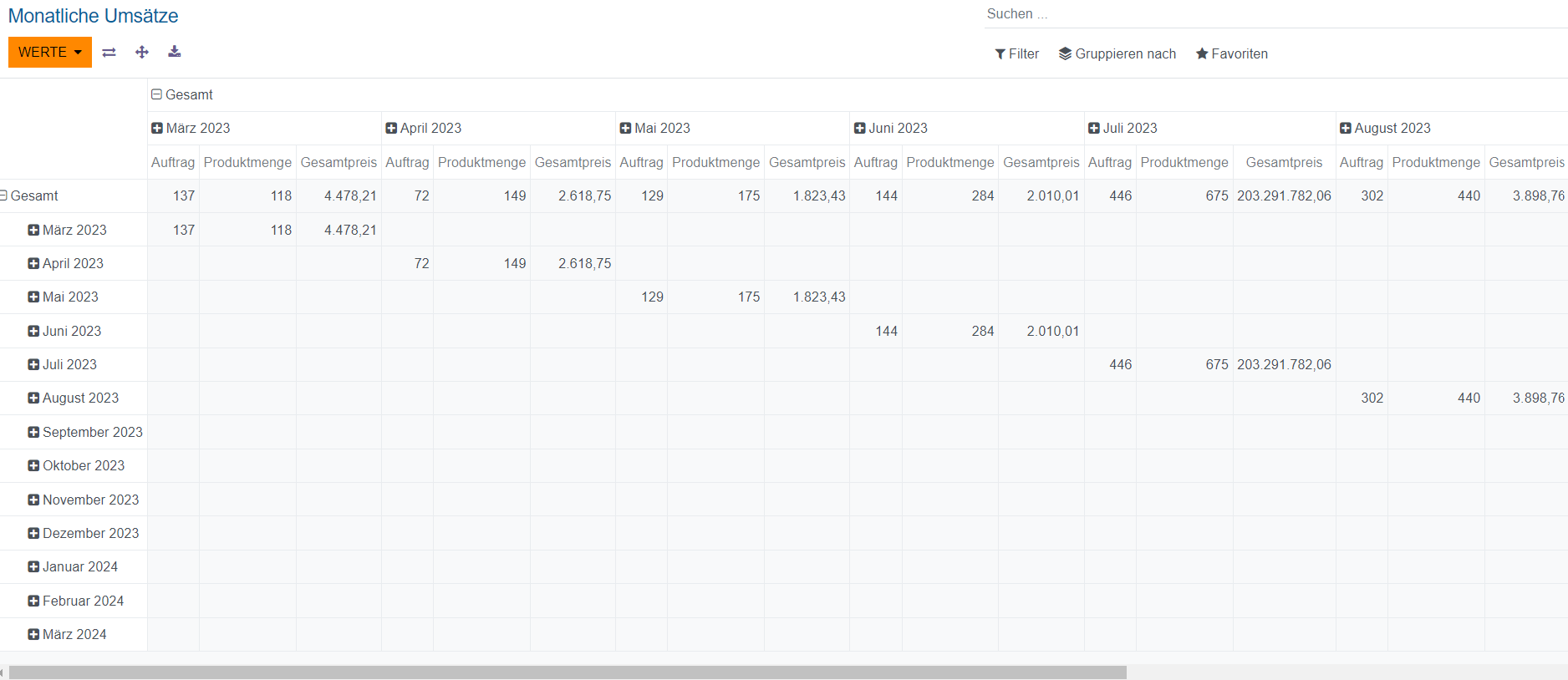Expand the Dezember 2023 row plus icon
The width and height of the screenshot is (1568, 680).
coord(33,533)
